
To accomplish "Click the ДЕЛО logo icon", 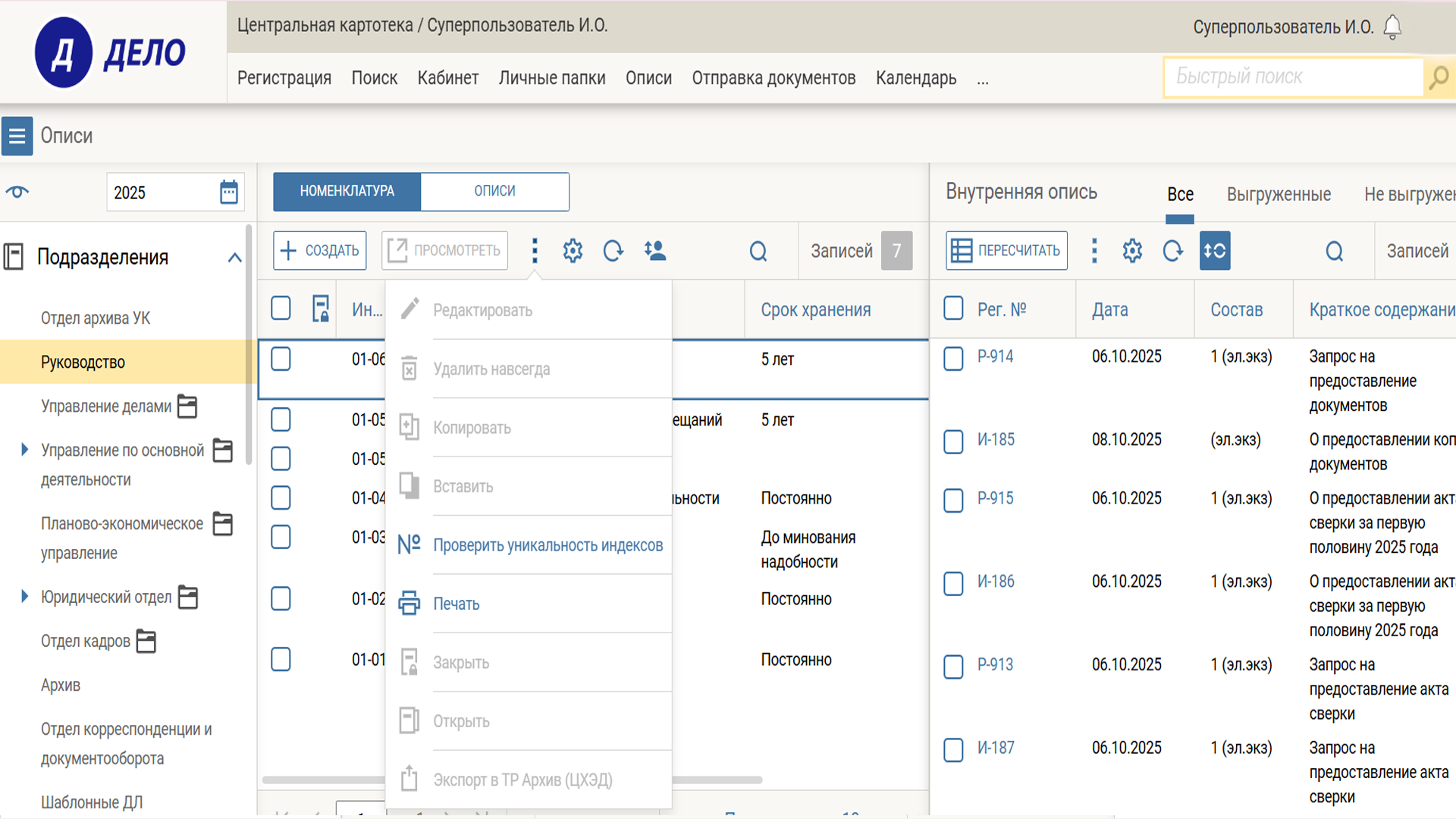I will pos(64,53).
